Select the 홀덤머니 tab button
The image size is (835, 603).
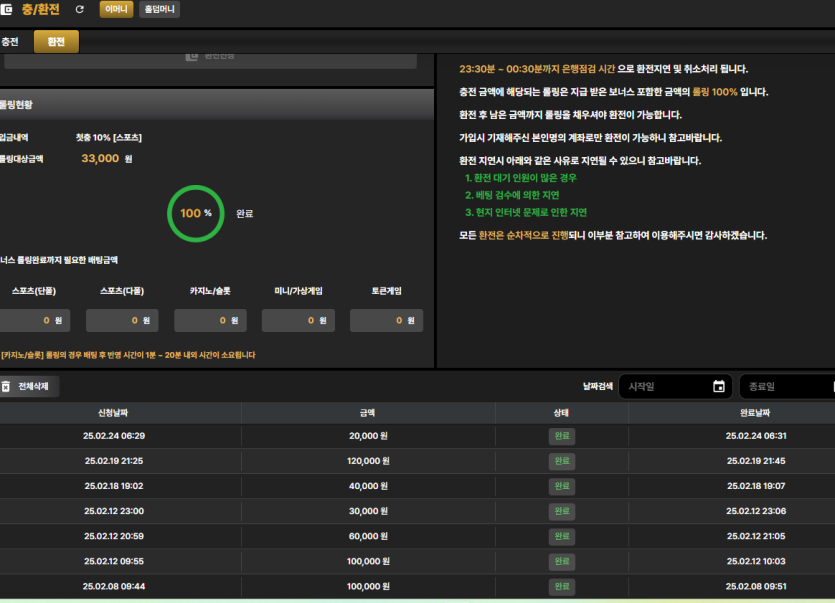click(159, 9)
